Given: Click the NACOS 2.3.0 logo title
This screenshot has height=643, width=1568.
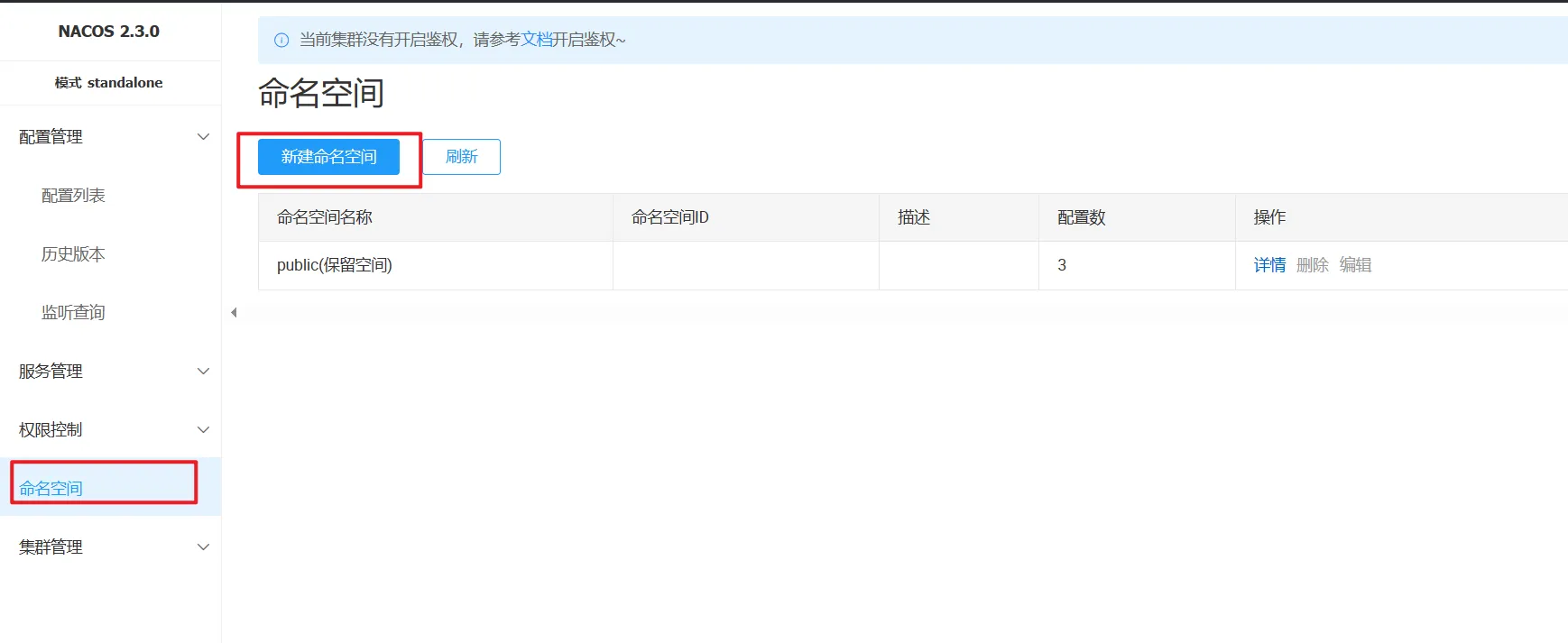Looking at the screenshot, I should click(x=108, y=32).
